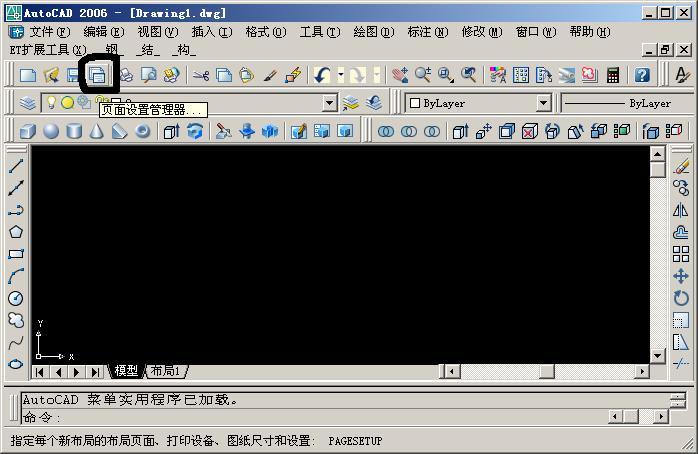
Task: Select the Ellipse draw tool
Action: [16, 364]
